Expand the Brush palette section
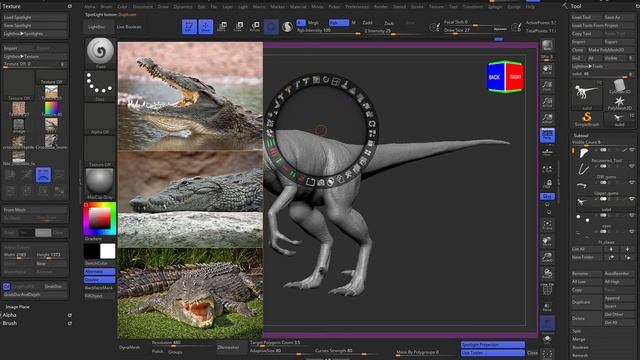The width and height of the screenshot is (640, 360). click(10, 323)
